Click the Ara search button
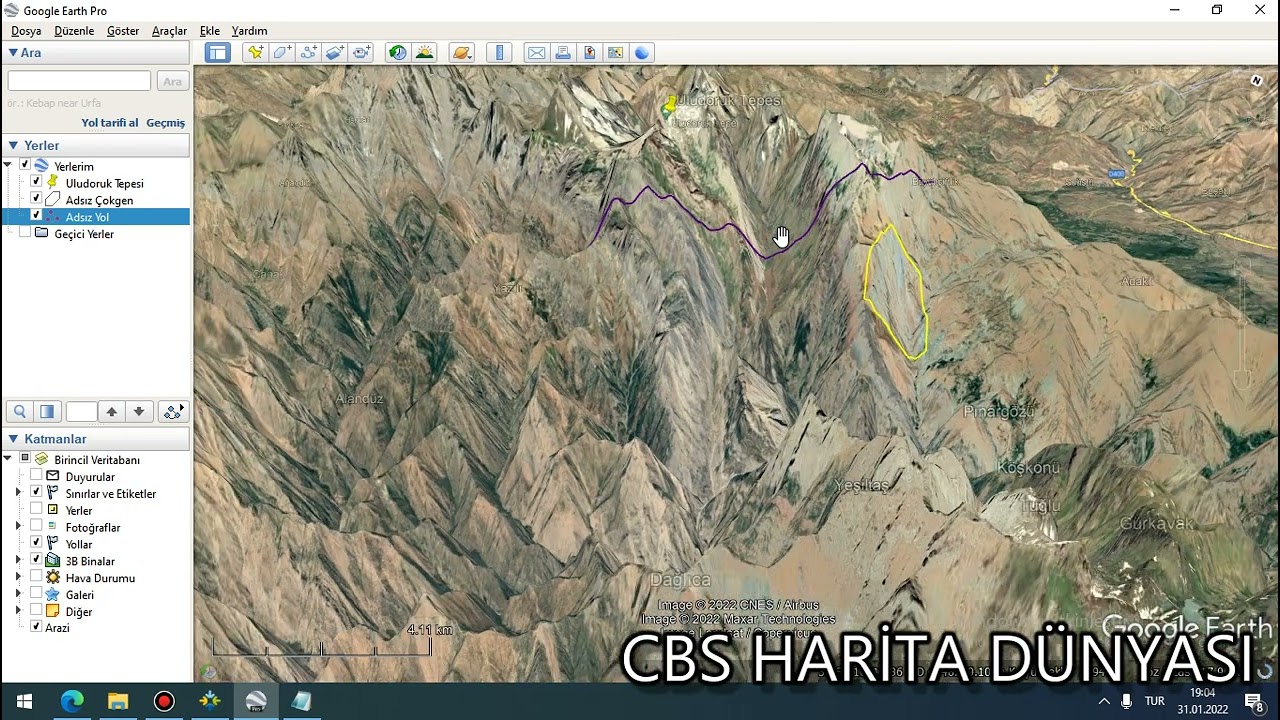1280x720 pixels. click(x=172, y=82)
